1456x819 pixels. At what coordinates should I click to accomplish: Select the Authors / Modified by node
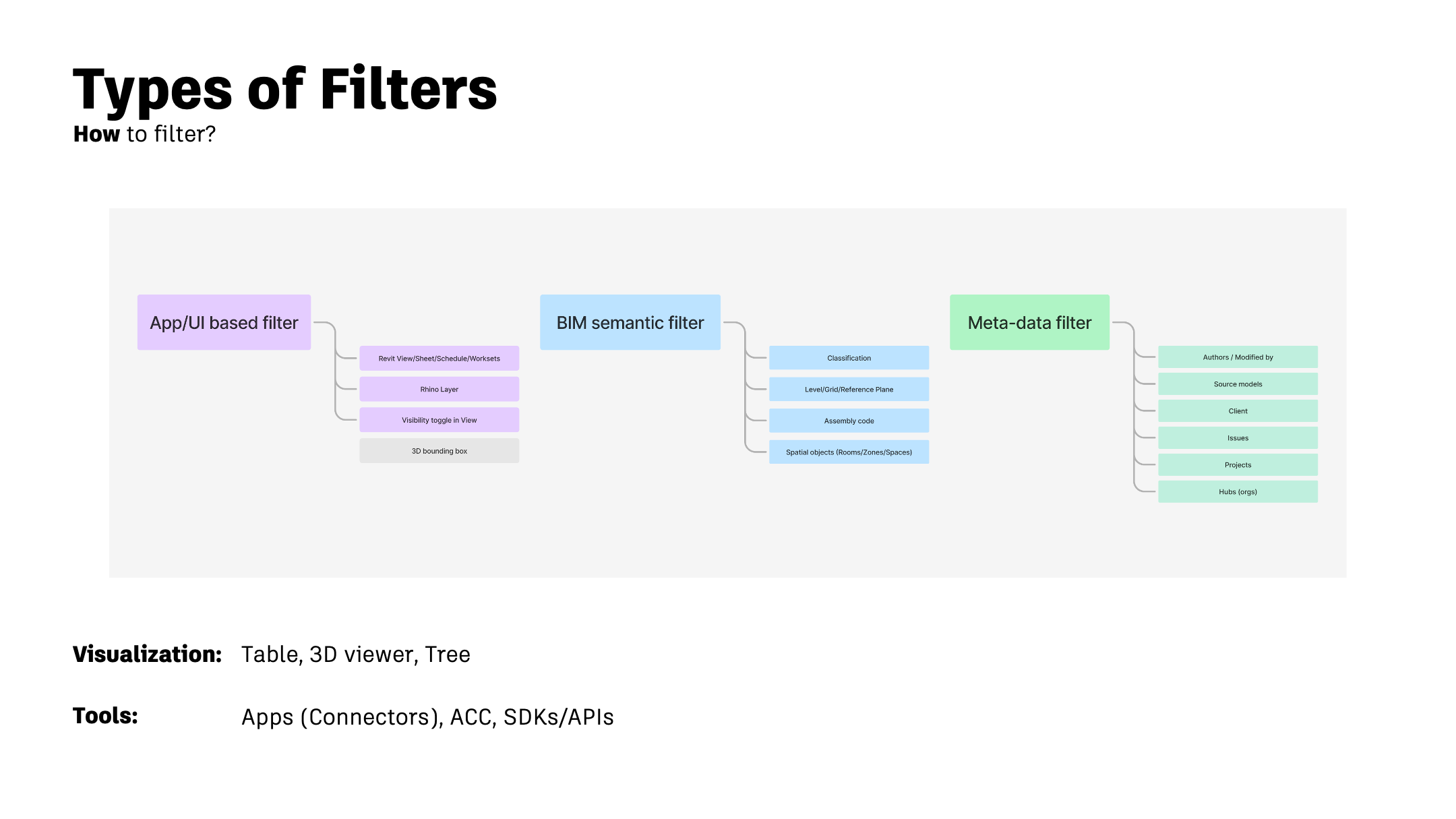click(1238, 357)
